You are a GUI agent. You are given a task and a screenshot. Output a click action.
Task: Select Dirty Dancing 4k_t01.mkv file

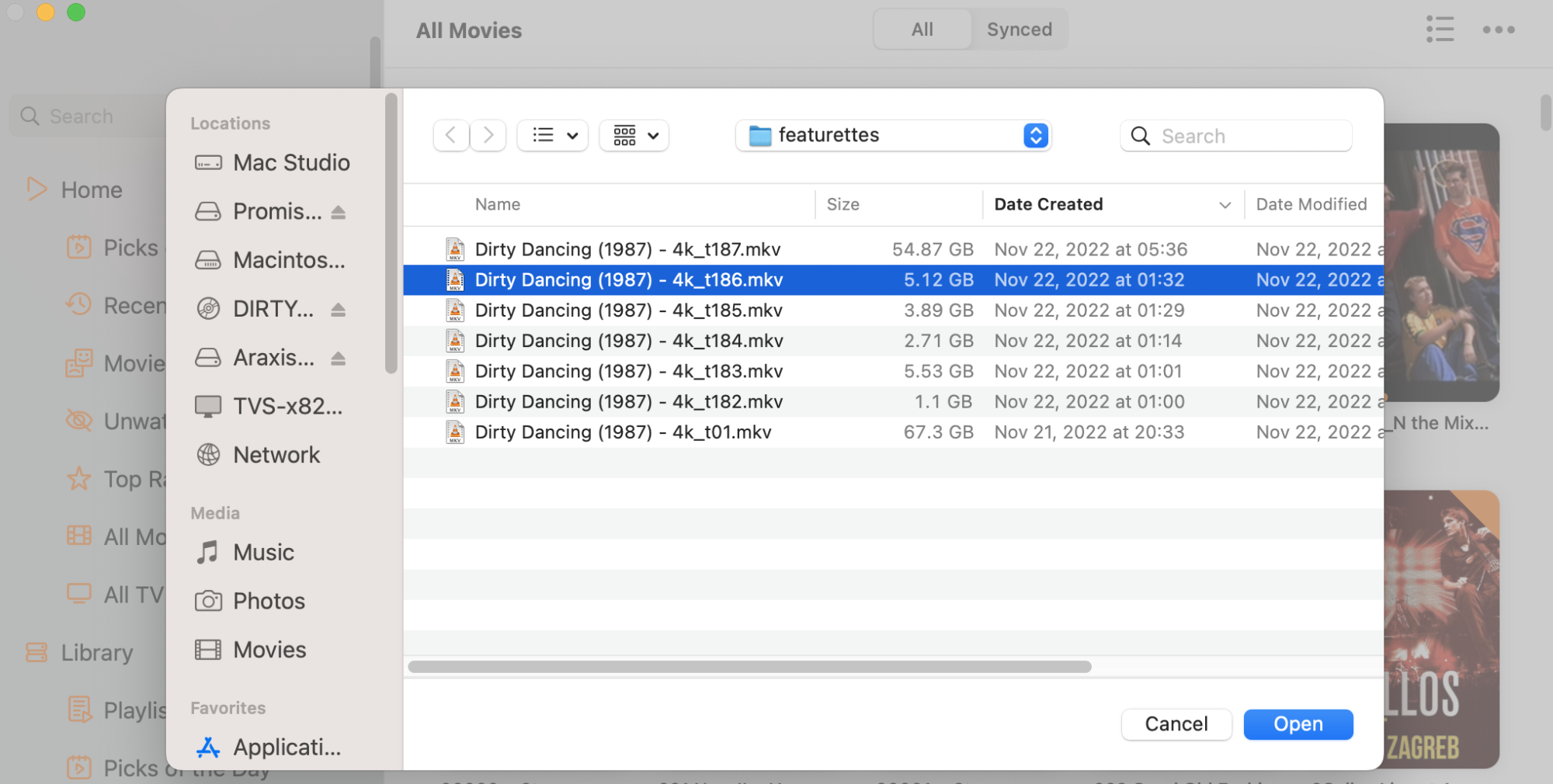[x=893, y=432]
